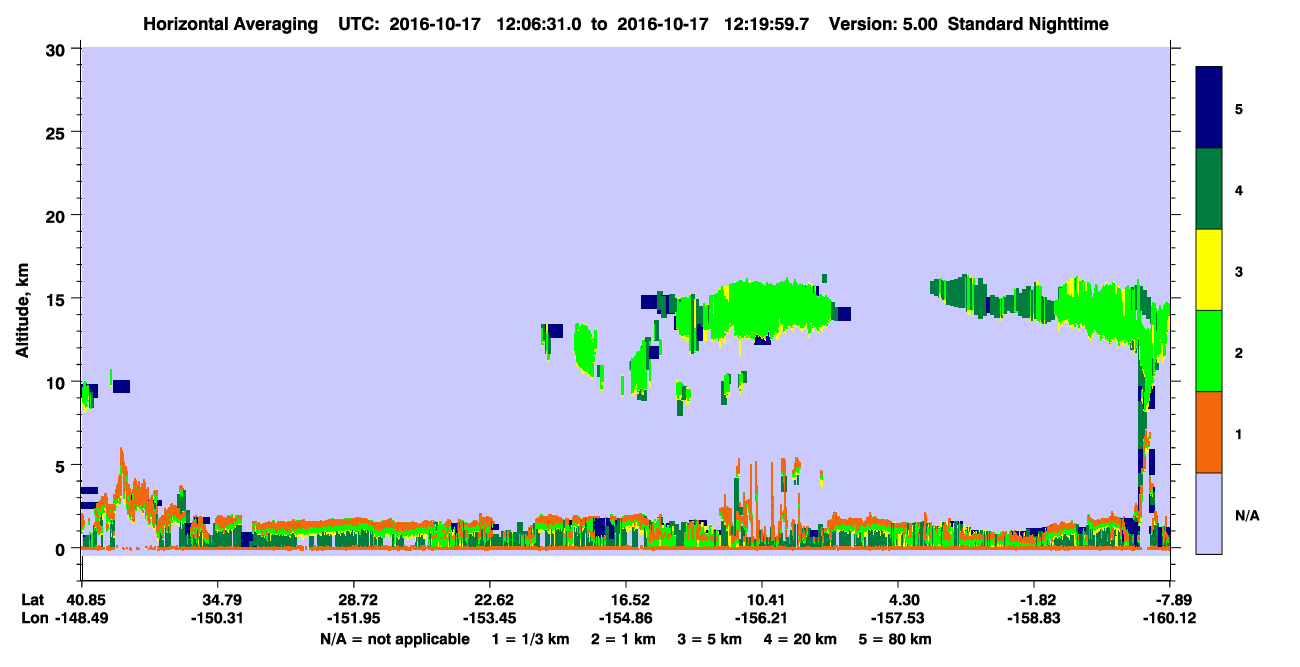Image resolution: width=1300 pixels, height=667 pixels.
Task: Click the 'Lat' row label
Action: pos(33,600)
